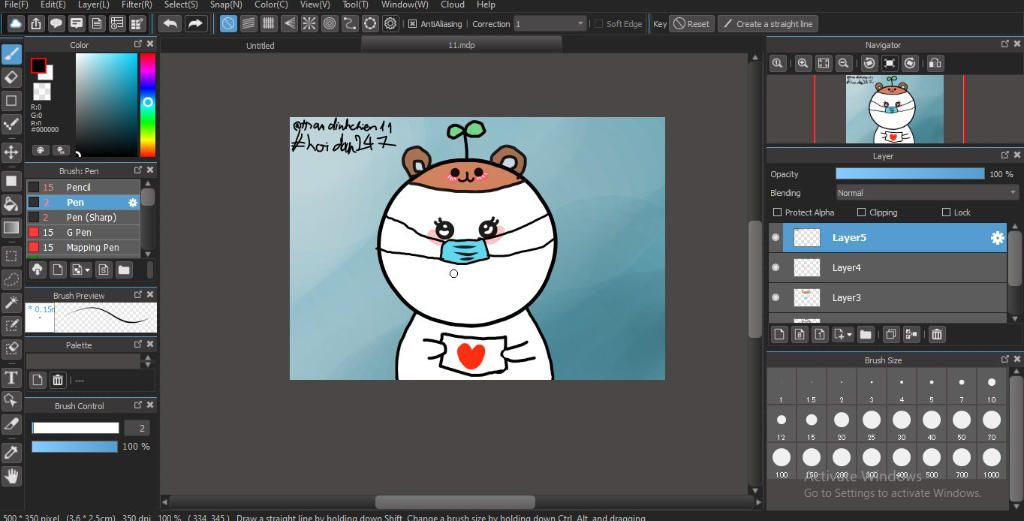The image size is (1024, 521).
Task: Adjust the layer Opacity slider
Action: (x=910, y=174)
